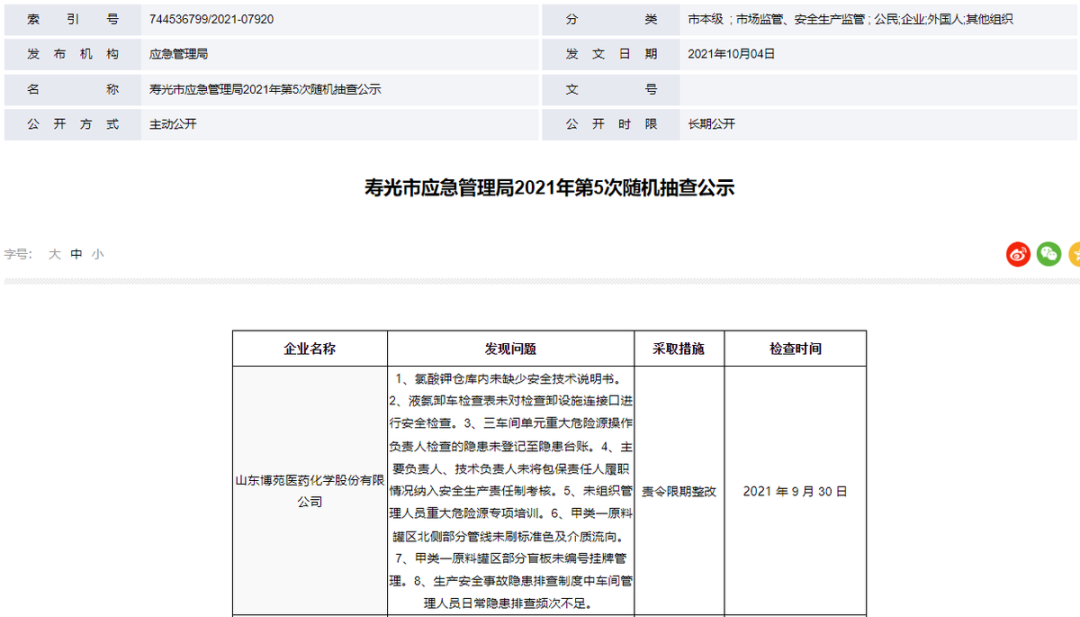This screenshot has height=617, width=1080.
Task: Share page via WeChat icon
Action: [1048, 254]
